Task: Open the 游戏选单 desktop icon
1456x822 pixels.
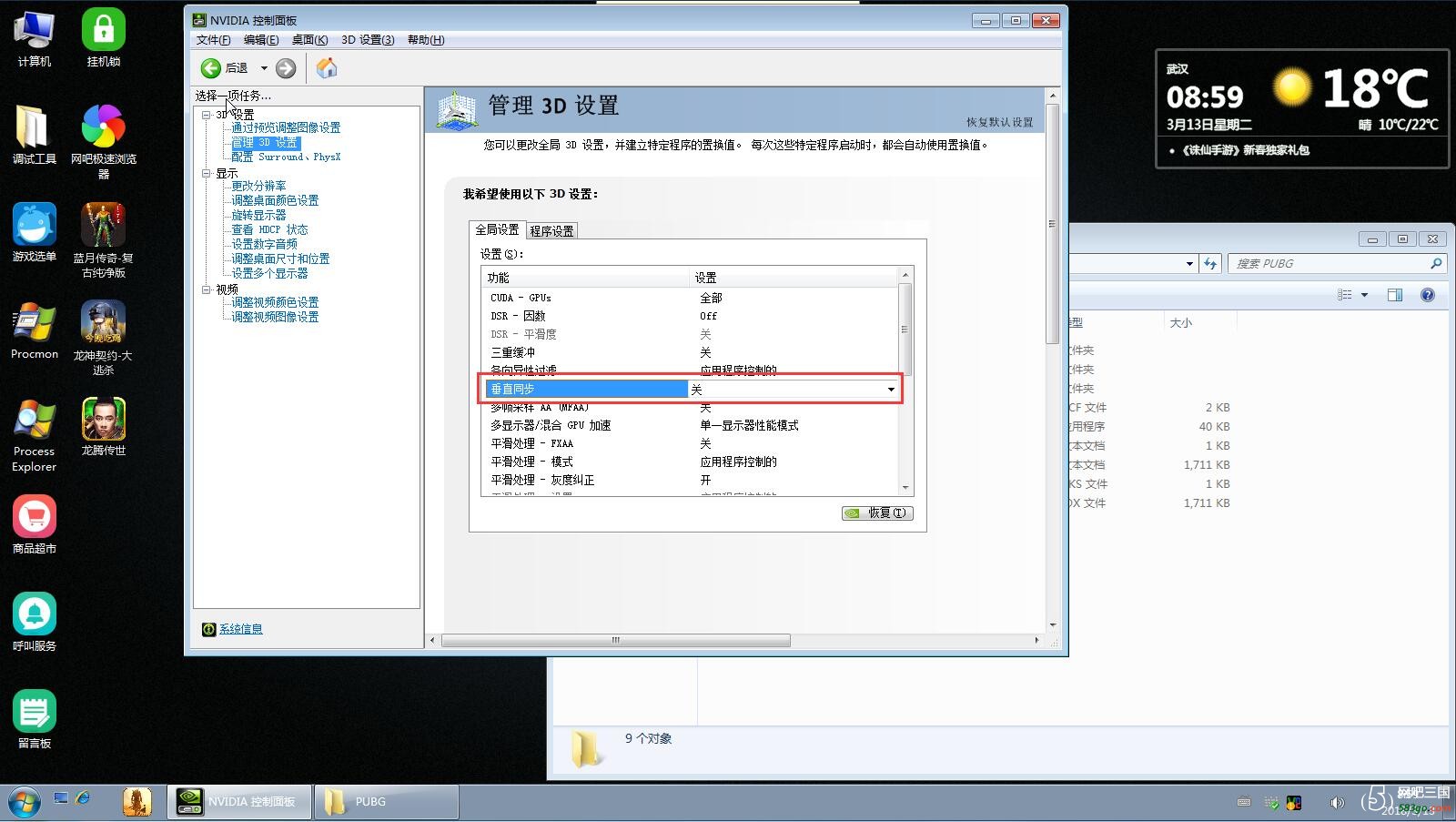Action: (35, 233)
